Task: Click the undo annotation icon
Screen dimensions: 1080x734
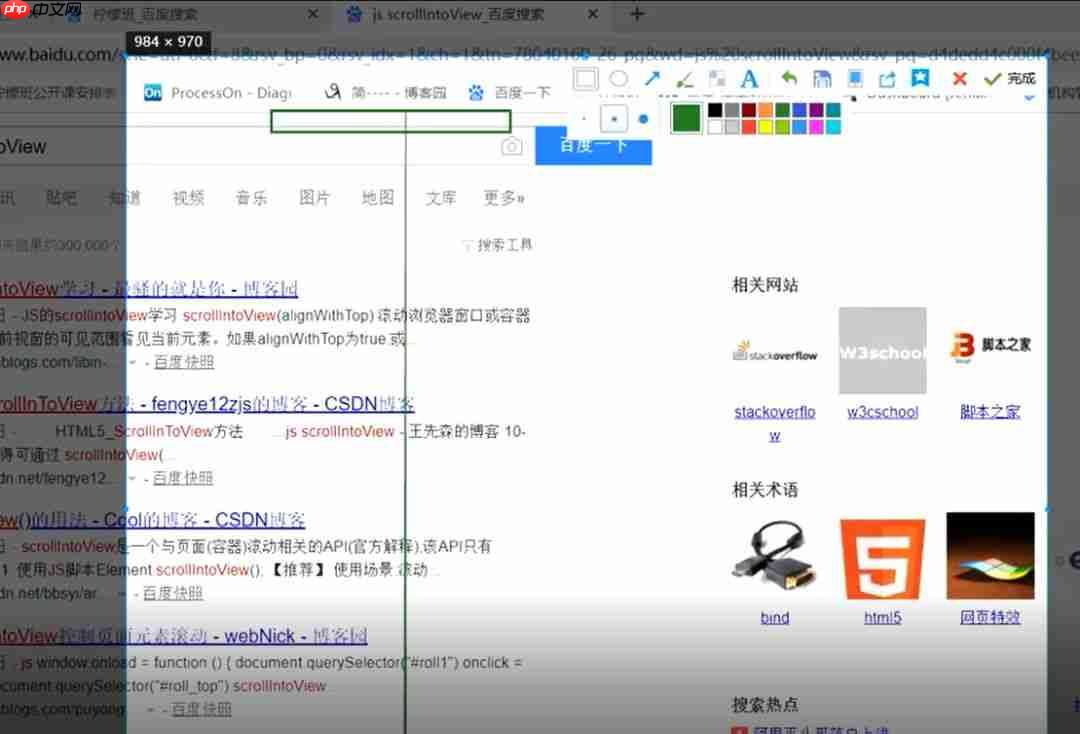Action: point(789,79)
